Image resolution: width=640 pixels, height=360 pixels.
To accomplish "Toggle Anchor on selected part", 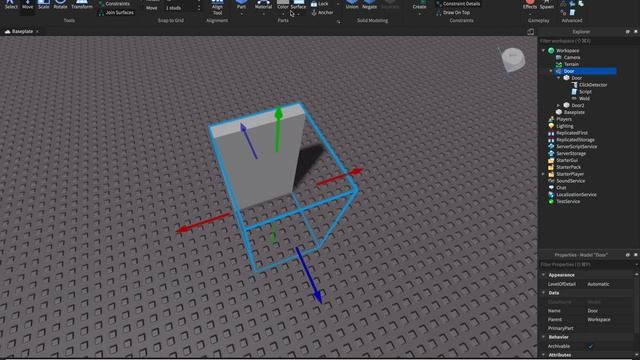I will (322, 13).
